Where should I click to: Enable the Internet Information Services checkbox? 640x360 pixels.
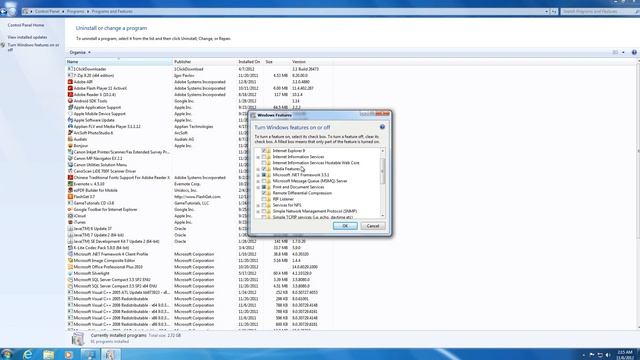click(264, 157)
